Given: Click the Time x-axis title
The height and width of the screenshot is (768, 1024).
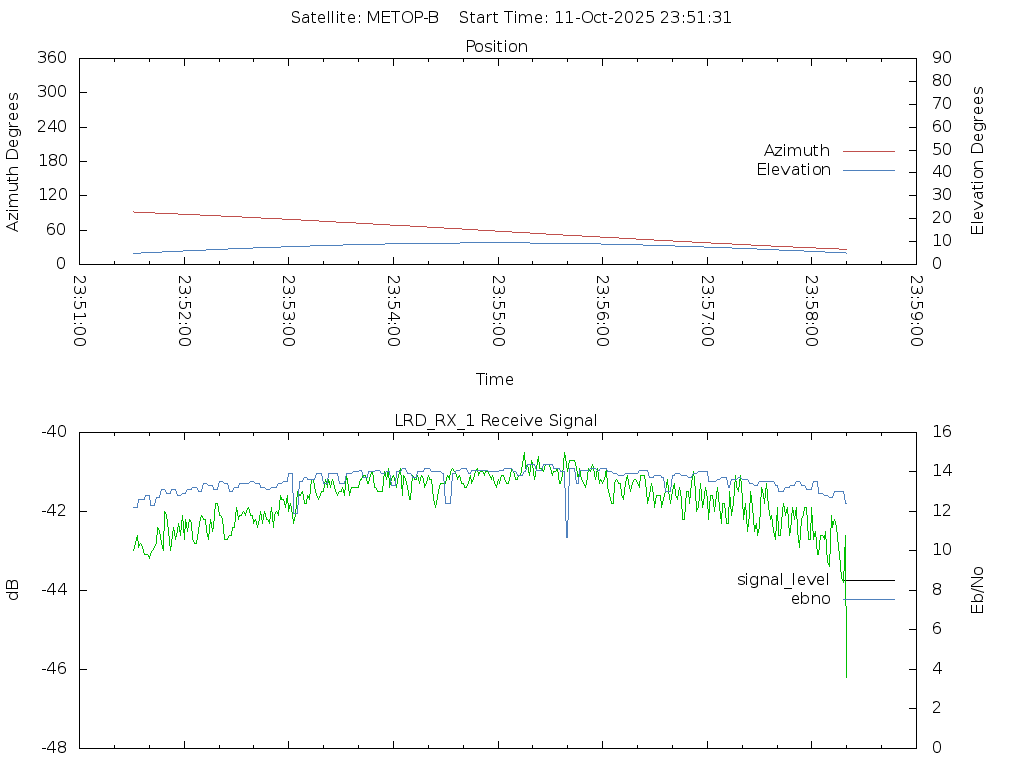Looking at the screenshot, I should tap(495, 379).
